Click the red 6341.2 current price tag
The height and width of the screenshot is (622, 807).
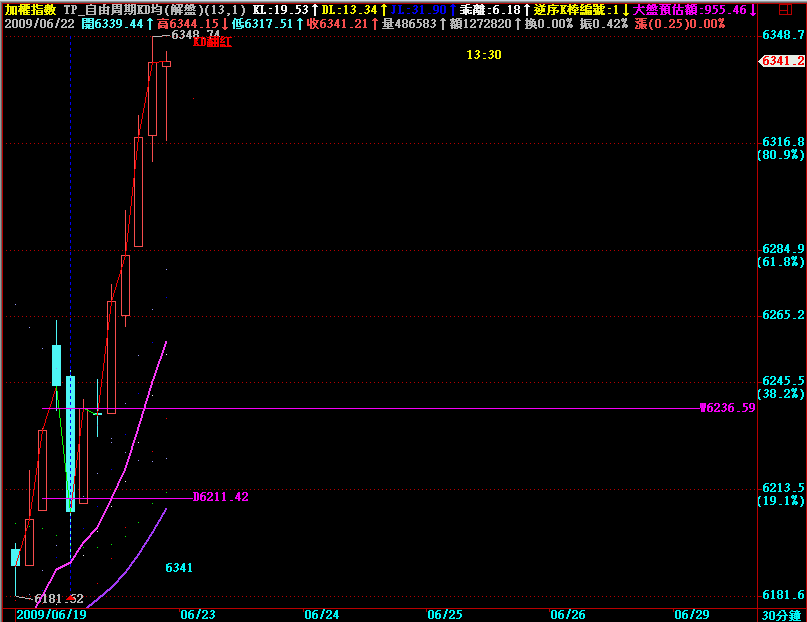tap(782, 61)
